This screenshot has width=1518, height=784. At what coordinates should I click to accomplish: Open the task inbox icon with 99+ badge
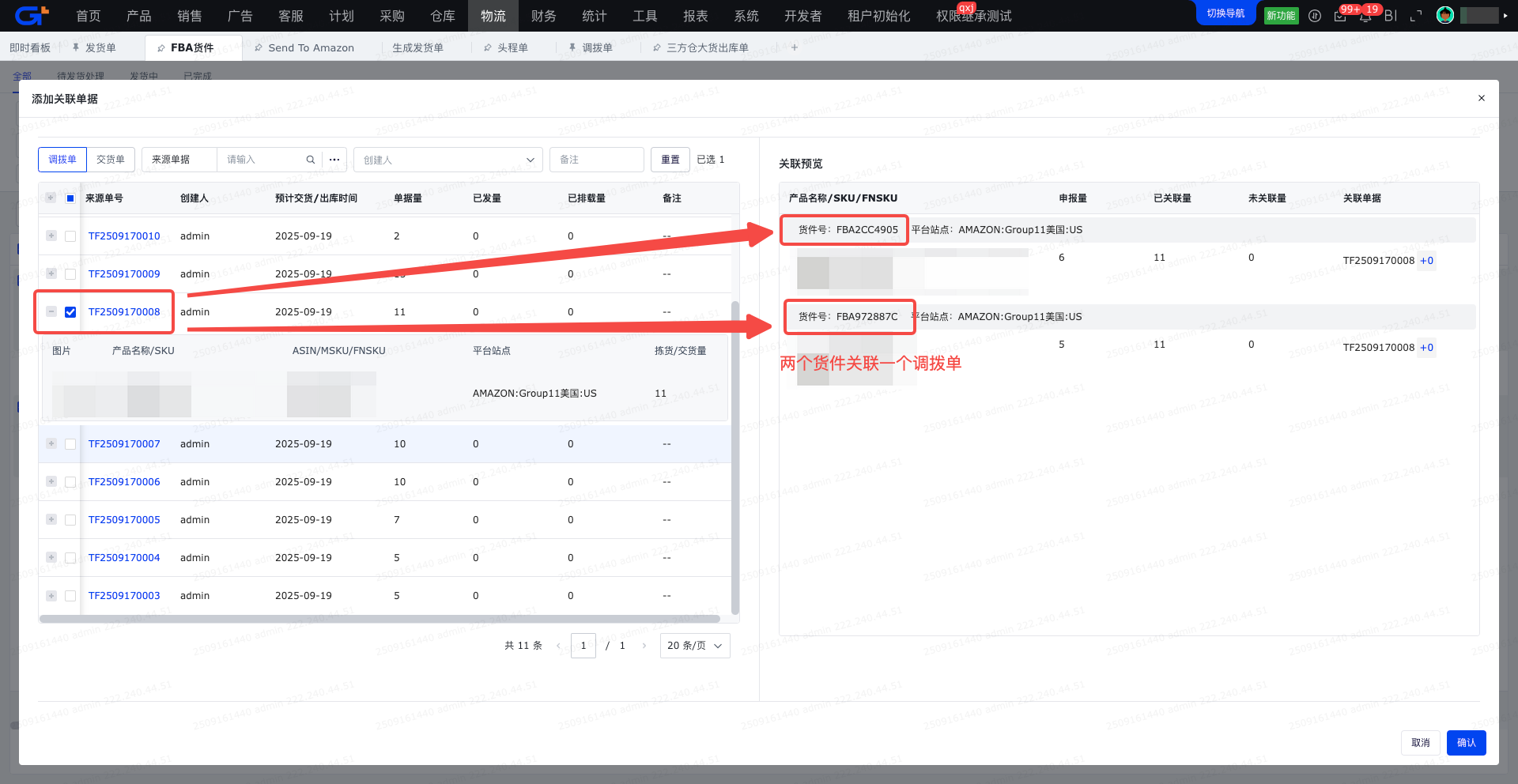pyautogui.click(x=1340, y=16)
